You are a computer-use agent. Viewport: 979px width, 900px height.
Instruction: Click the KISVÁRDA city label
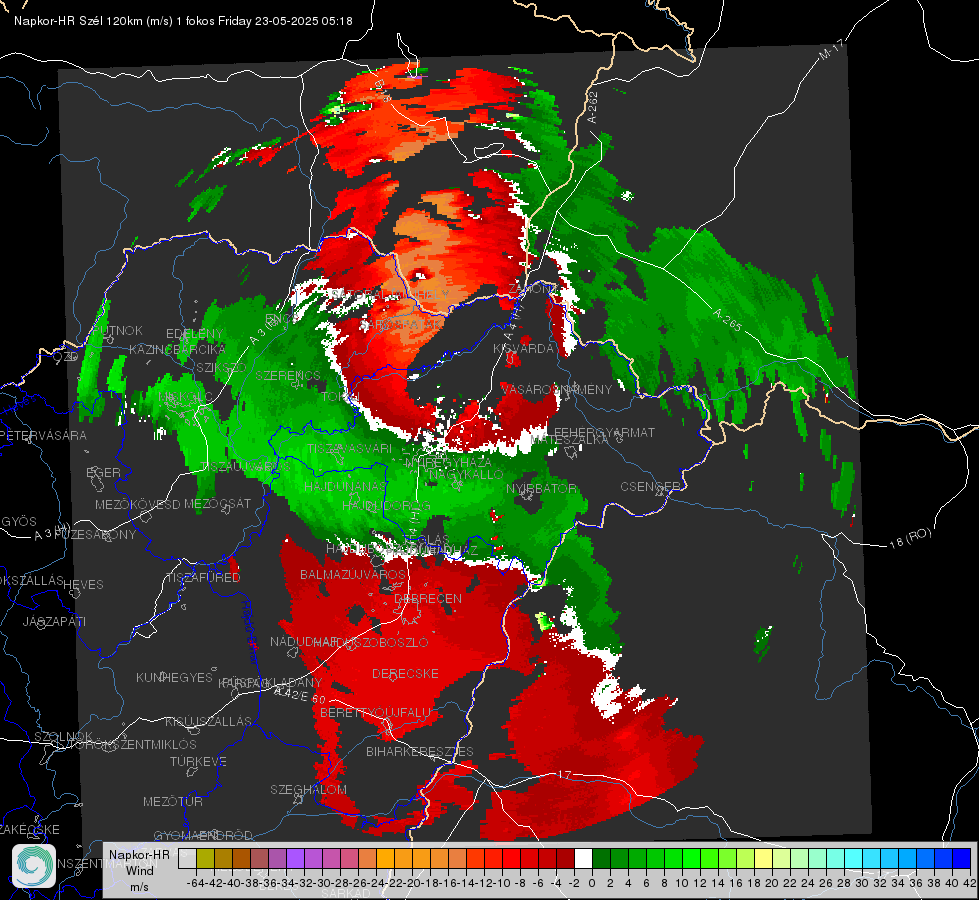524,349
